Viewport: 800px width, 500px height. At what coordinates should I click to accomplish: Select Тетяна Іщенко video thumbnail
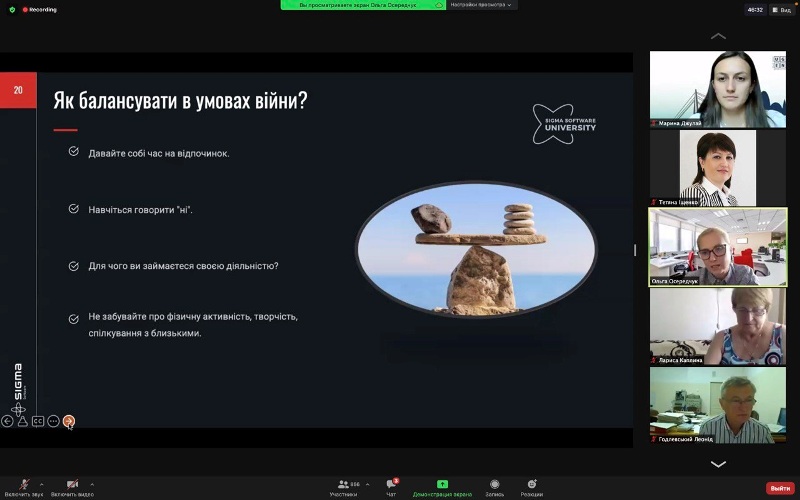point(718,168)
